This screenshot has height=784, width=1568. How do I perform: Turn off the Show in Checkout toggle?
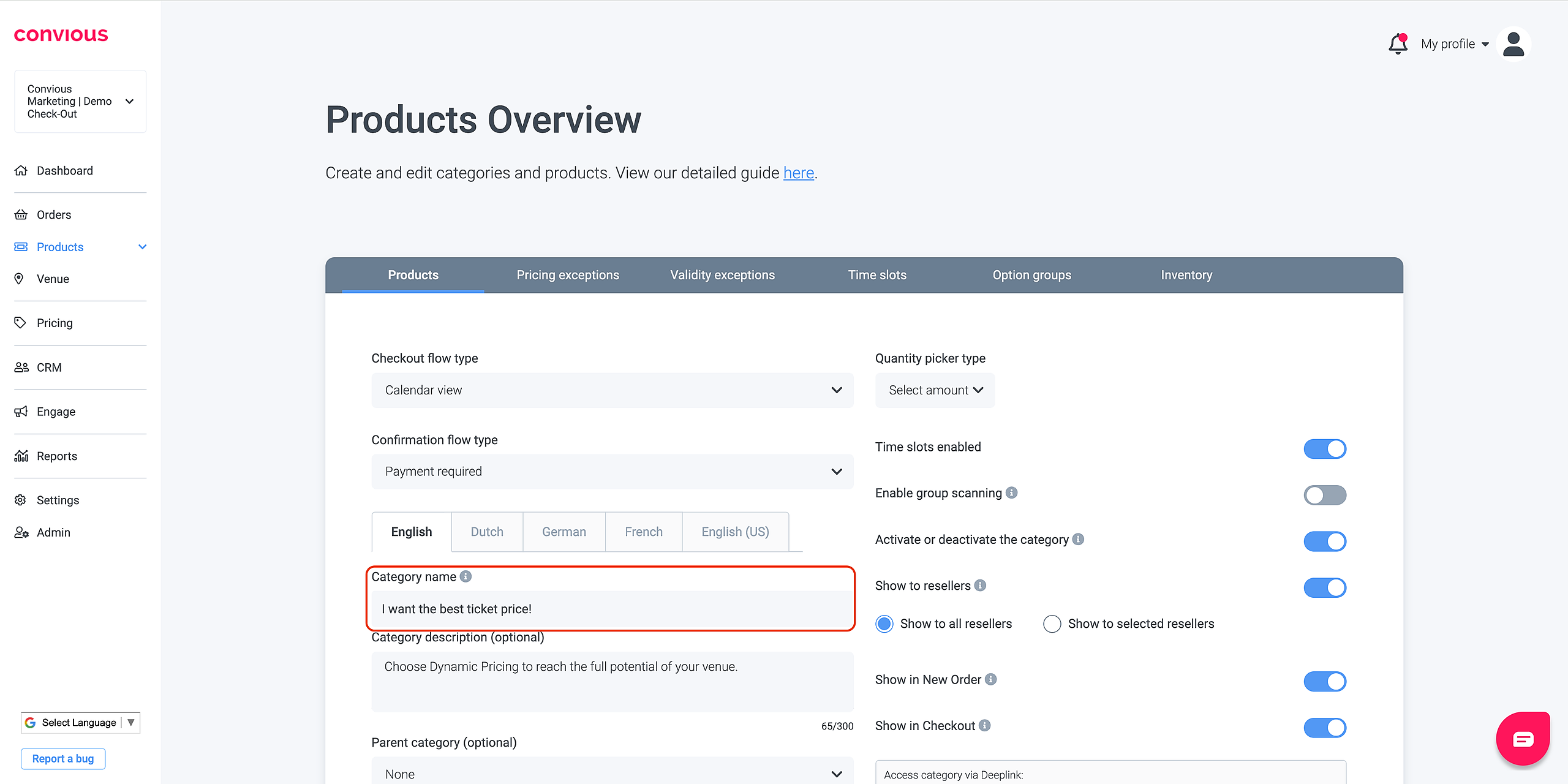click(x=1324, y=727)
